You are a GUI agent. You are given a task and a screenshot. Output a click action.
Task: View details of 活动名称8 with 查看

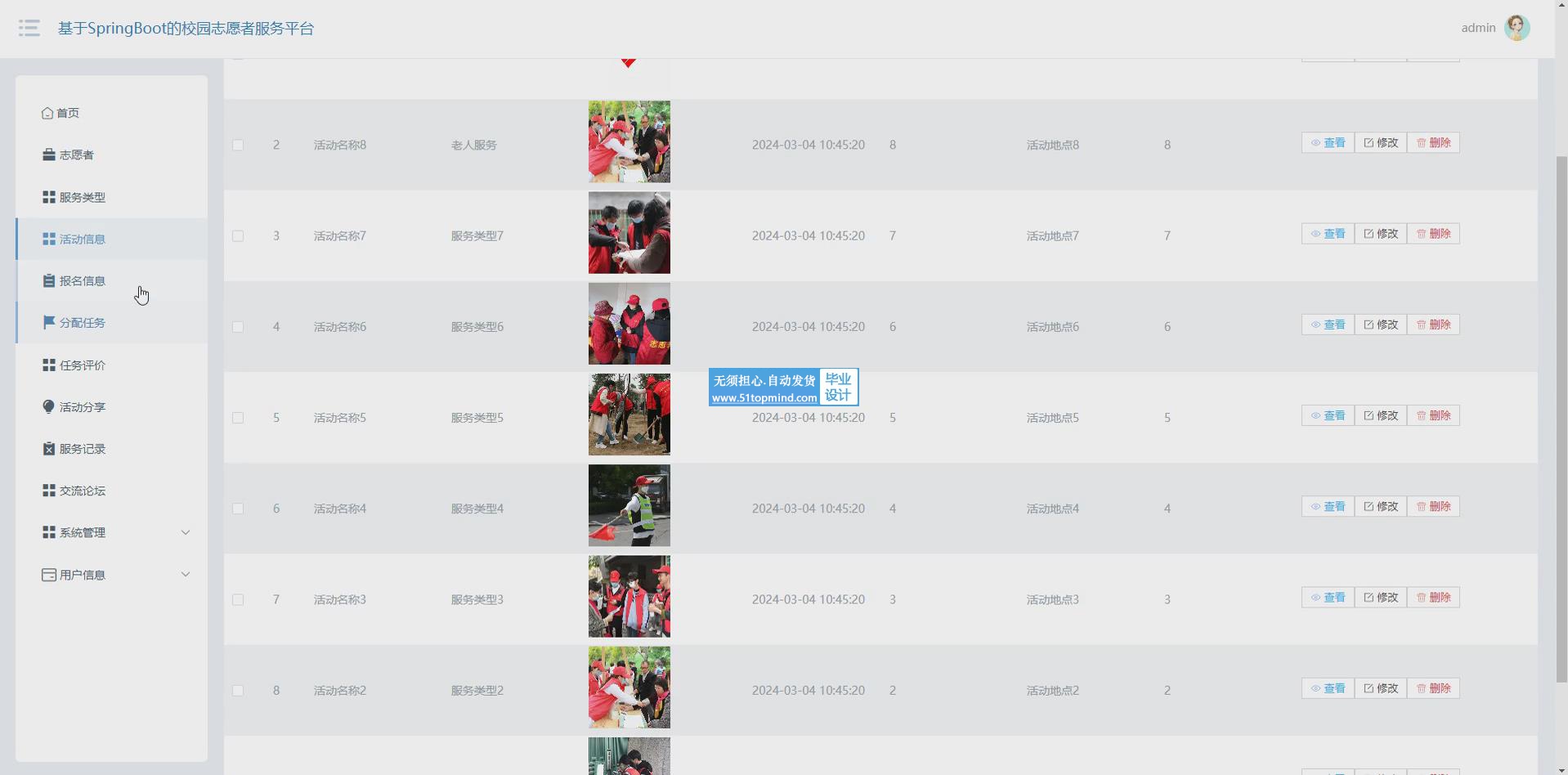coord(1328,142)
